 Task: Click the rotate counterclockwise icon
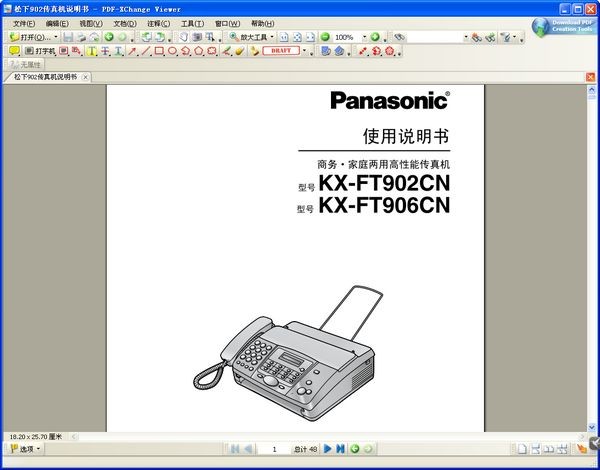(147, 37)
